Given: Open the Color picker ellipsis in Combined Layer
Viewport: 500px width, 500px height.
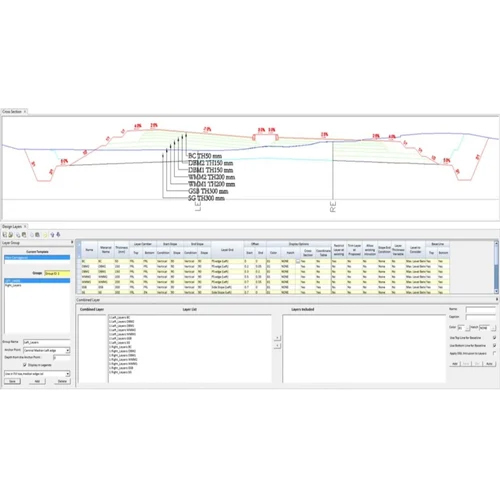Looking at the screenshot, I should [467, 328].
